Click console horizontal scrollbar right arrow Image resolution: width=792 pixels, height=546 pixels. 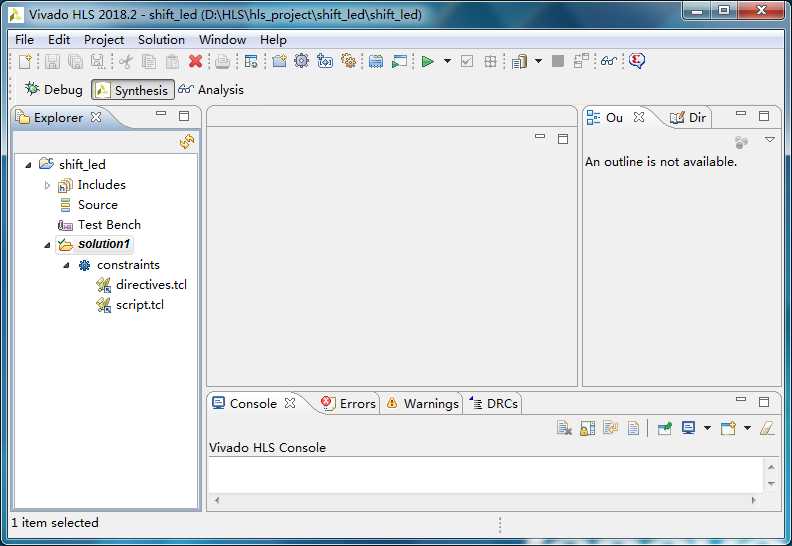point(754,500)
